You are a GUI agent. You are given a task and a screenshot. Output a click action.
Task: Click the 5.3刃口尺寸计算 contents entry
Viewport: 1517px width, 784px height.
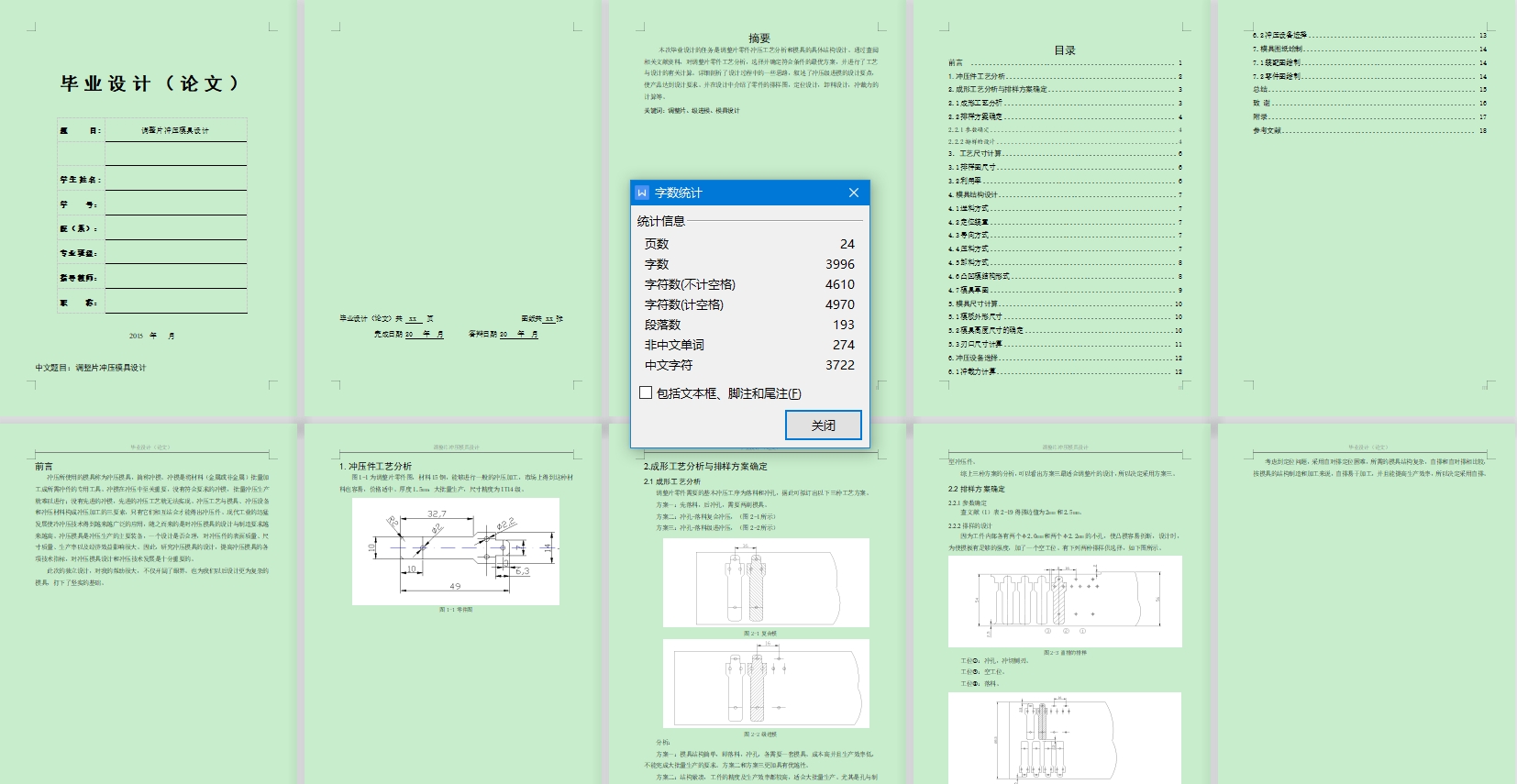click(x=1065, y=344)
